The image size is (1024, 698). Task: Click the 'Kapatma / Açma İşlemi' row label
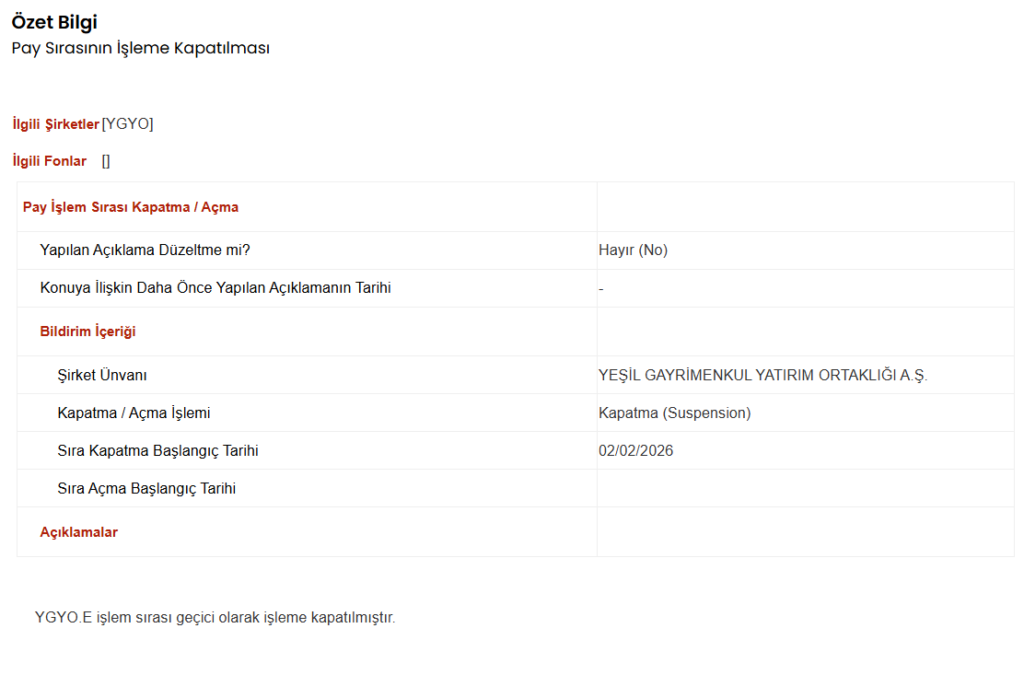click(134, 413)
